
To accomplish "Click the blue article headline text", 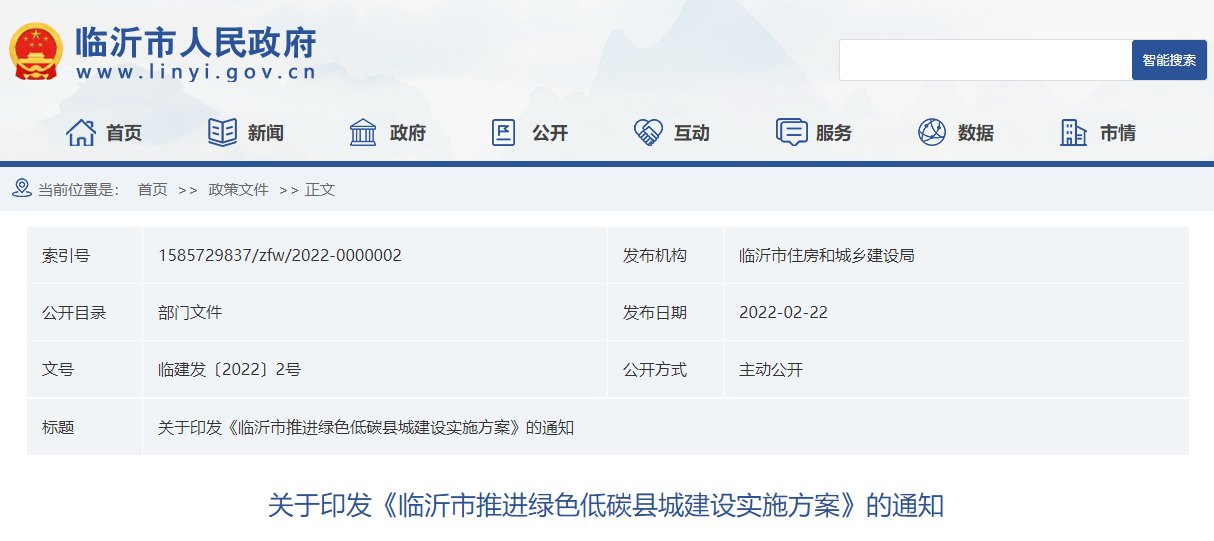I will [606, 505].
